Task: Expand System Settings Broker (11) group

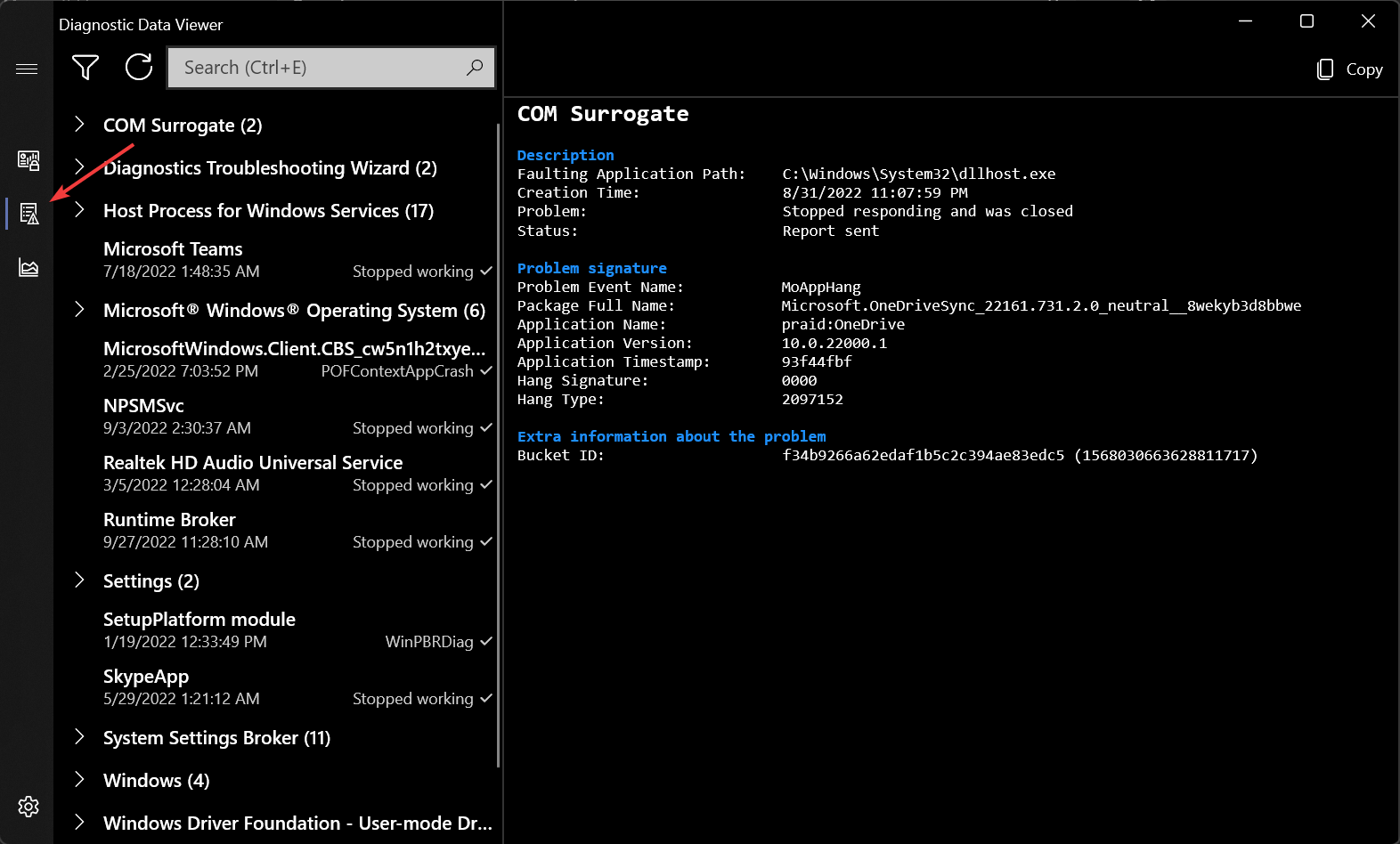Action: point(79,737)
